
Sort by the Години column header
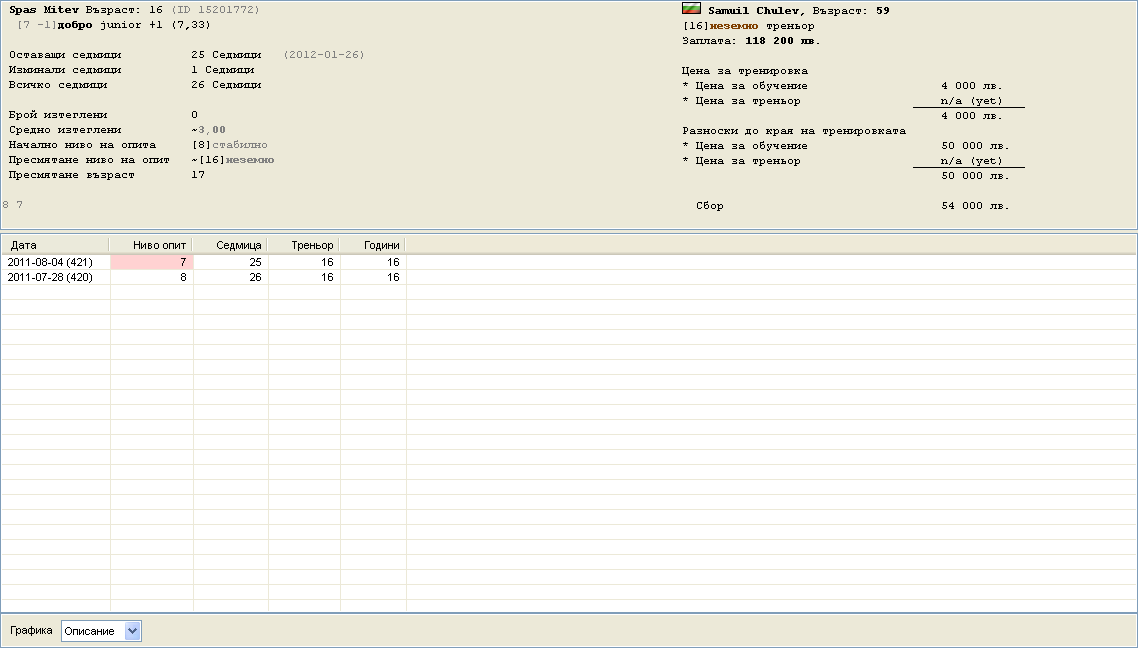pyautogui.click(x=373, y=245)
